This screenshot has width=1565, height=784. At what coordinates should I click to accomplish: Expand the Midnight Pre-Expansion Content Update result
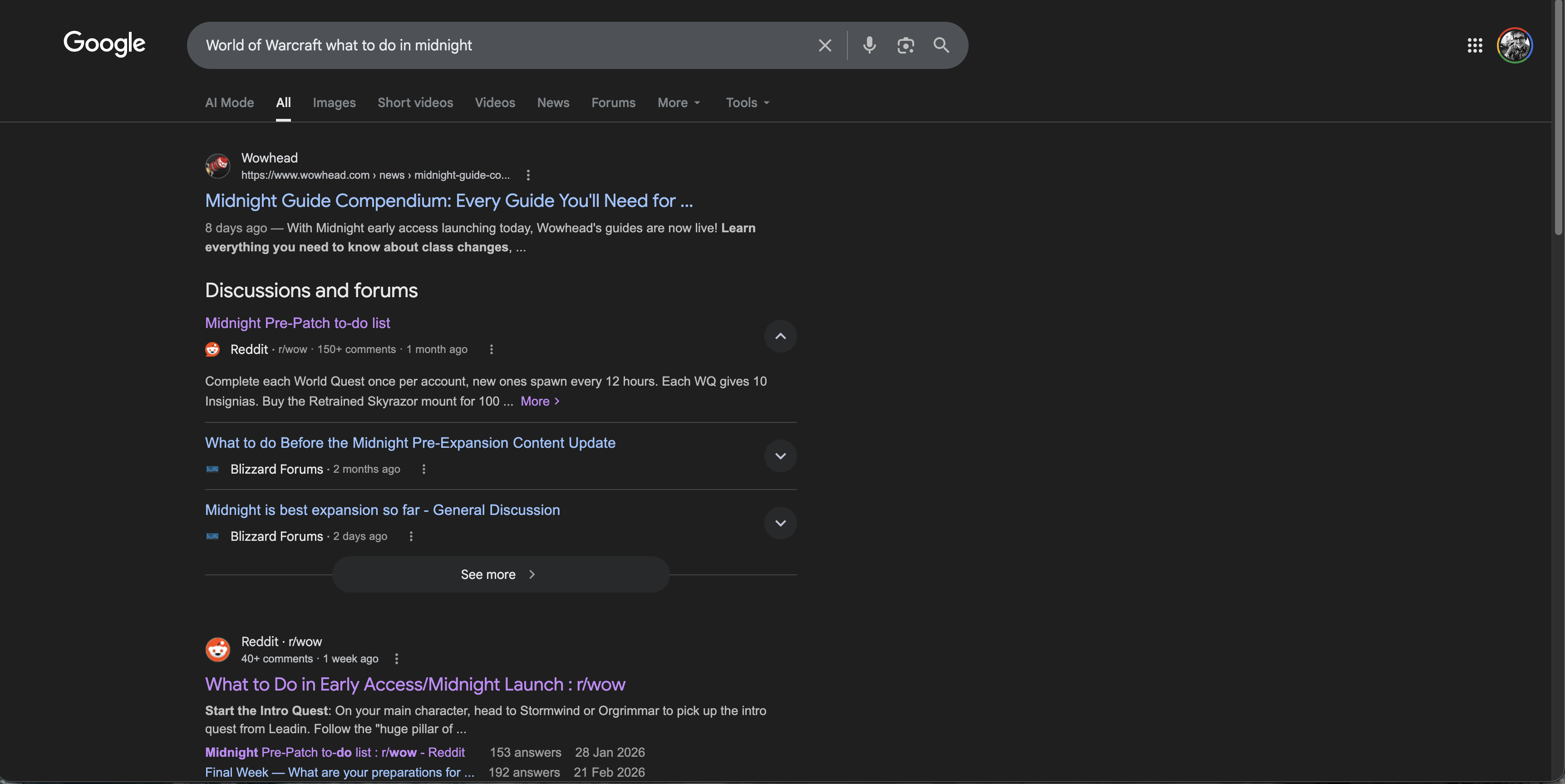pos(780,456)
